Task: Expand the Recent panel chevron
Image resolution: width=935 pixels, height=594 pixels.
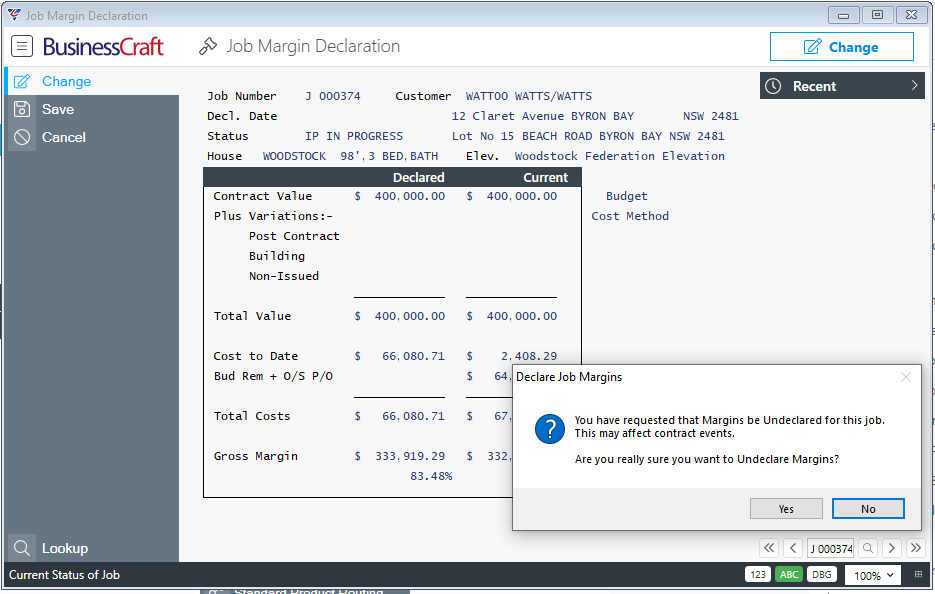Action: 914,86
